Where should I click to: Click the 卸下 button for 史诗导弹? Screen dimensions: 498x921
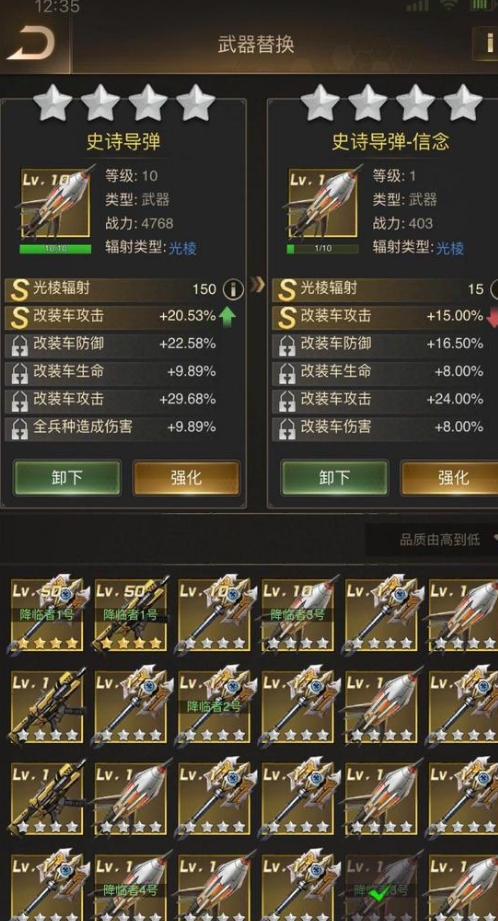point(67,477)
